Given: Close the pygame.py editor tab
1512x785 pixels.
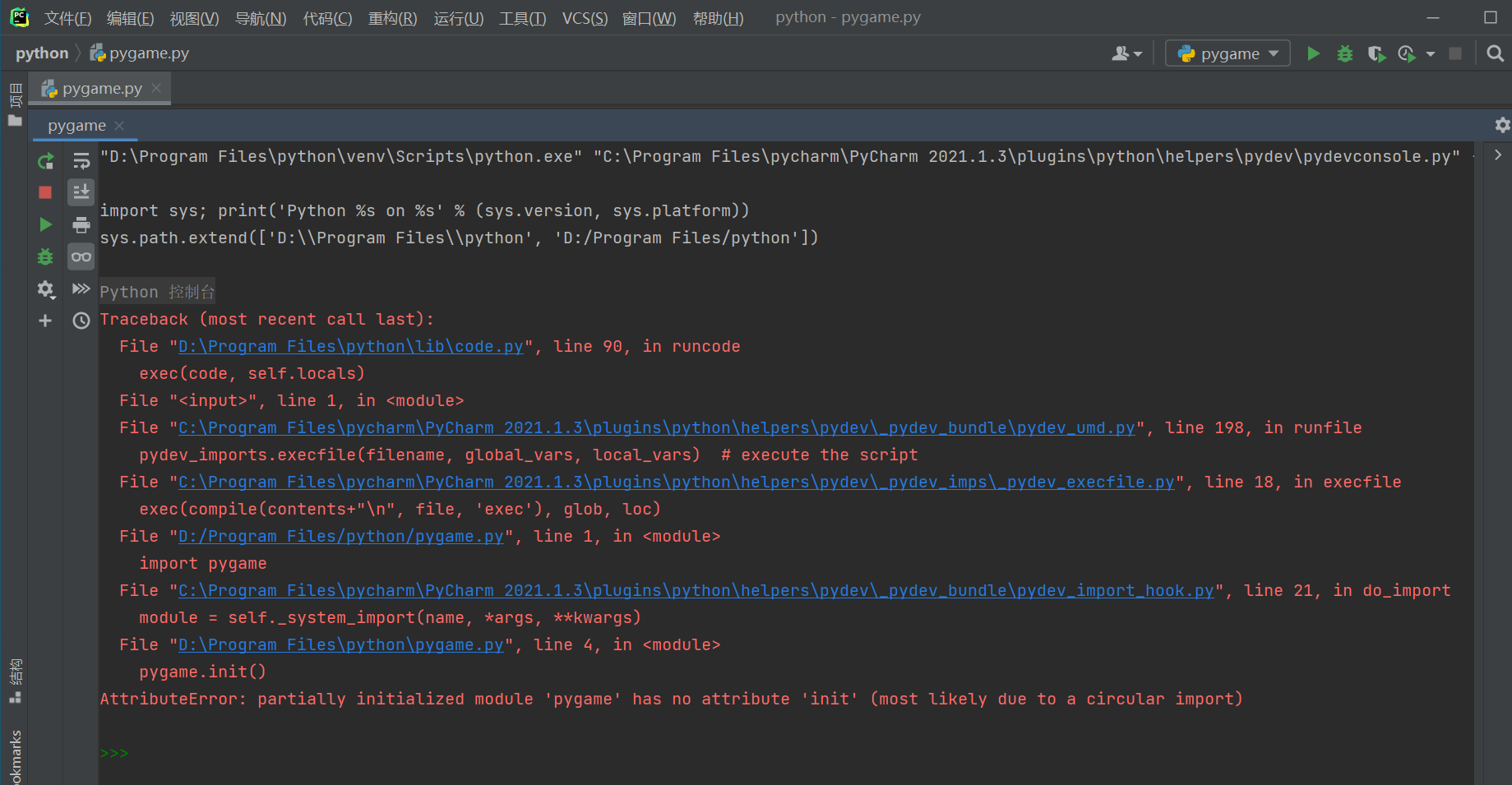Looking at the screenshot, I should [156, 87].
